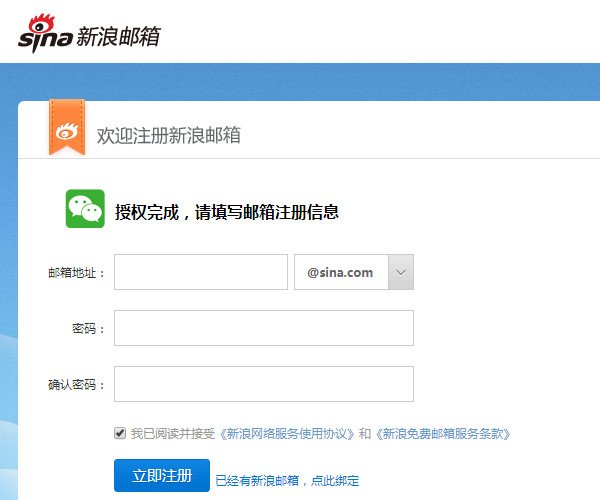600x500 pixels.
Task: Click inside the 确认密码 confirm field
Action: tap(264, 384)
